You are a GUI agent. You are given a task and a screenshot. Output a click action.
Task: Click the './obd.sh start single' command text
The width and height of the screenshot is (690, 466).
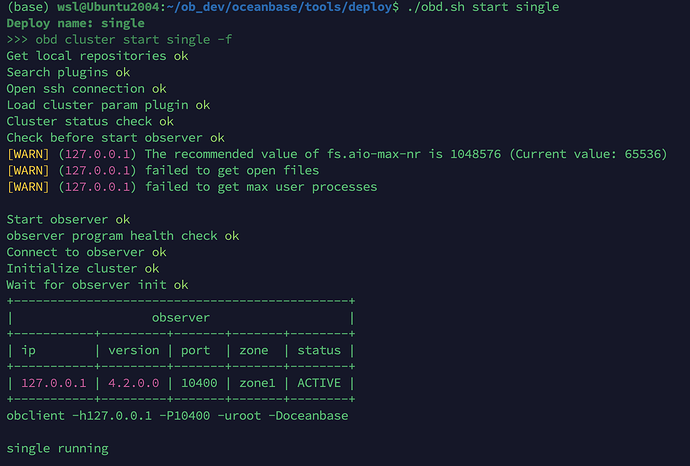pos(483,7)
